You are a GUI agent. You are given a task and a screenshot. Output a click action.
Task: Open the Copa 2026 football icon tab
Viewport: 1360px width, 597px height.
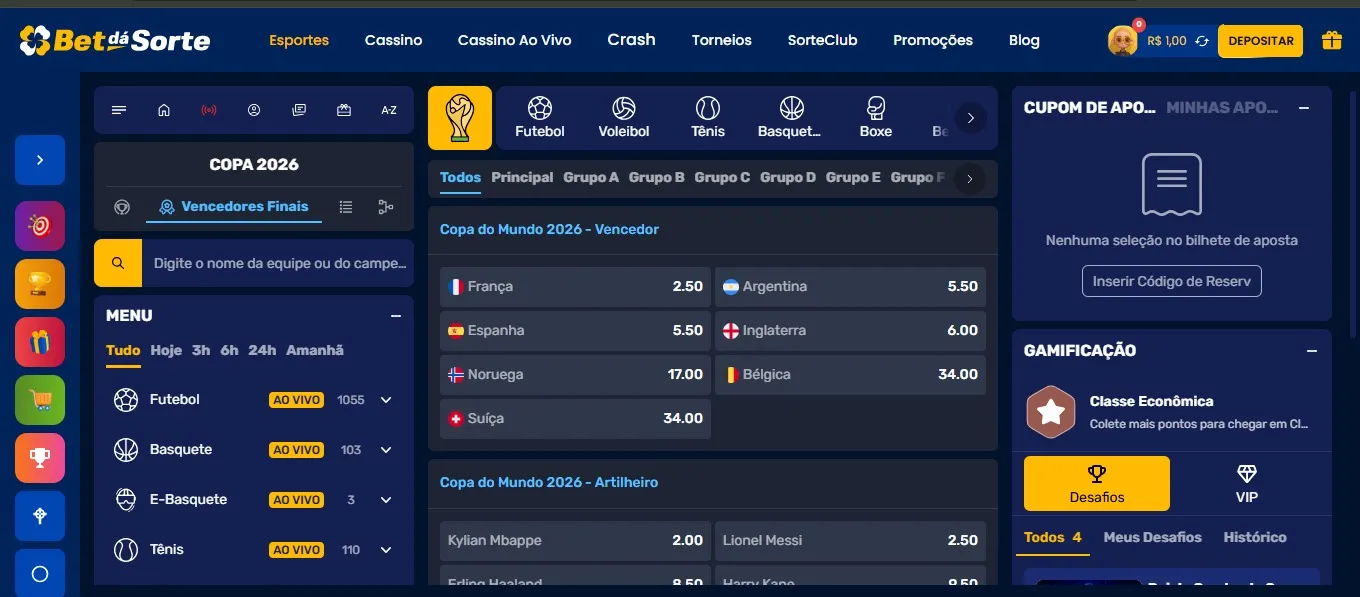coord(122,207)
